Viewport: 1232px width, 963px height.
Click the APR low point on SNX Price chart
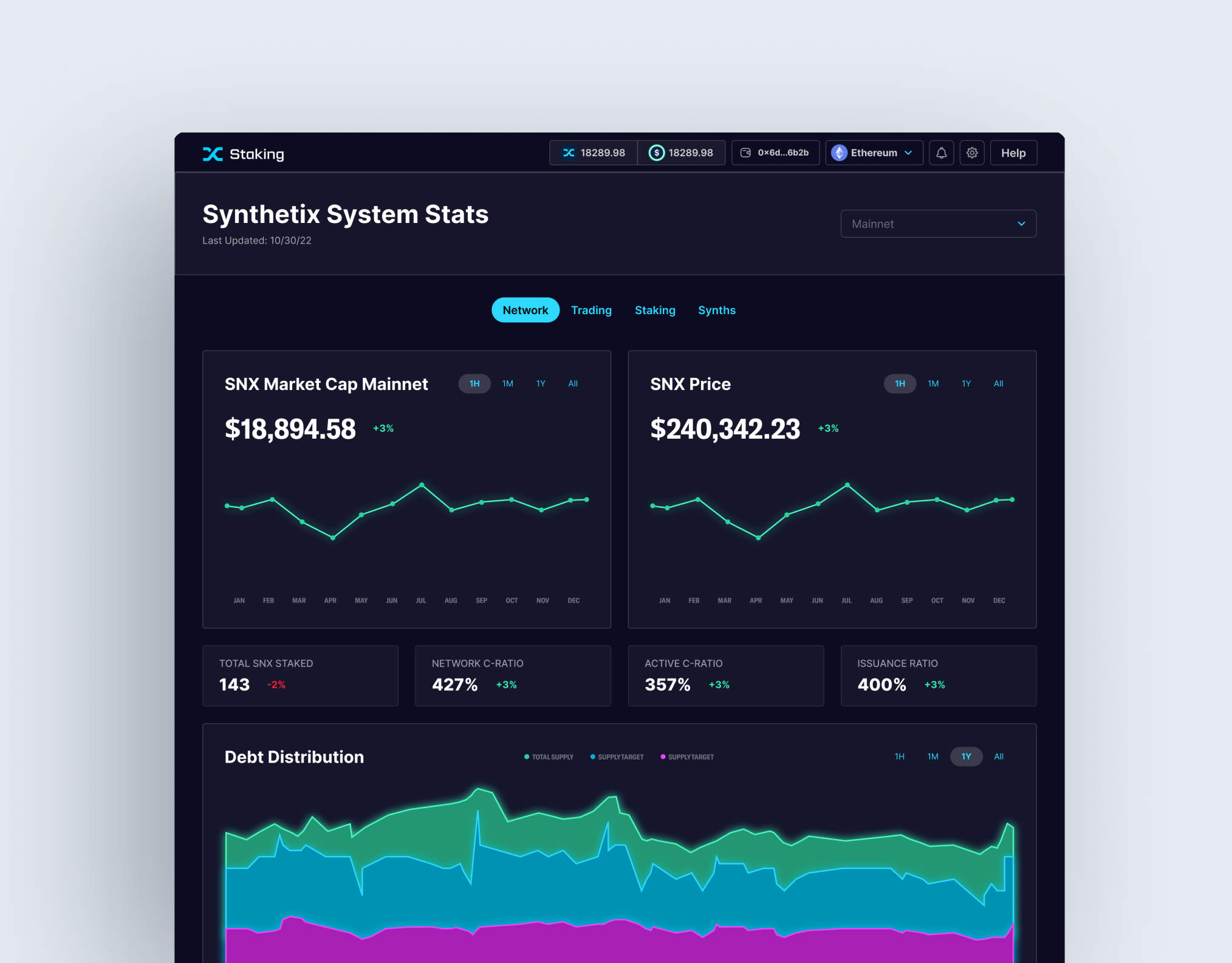758,538
